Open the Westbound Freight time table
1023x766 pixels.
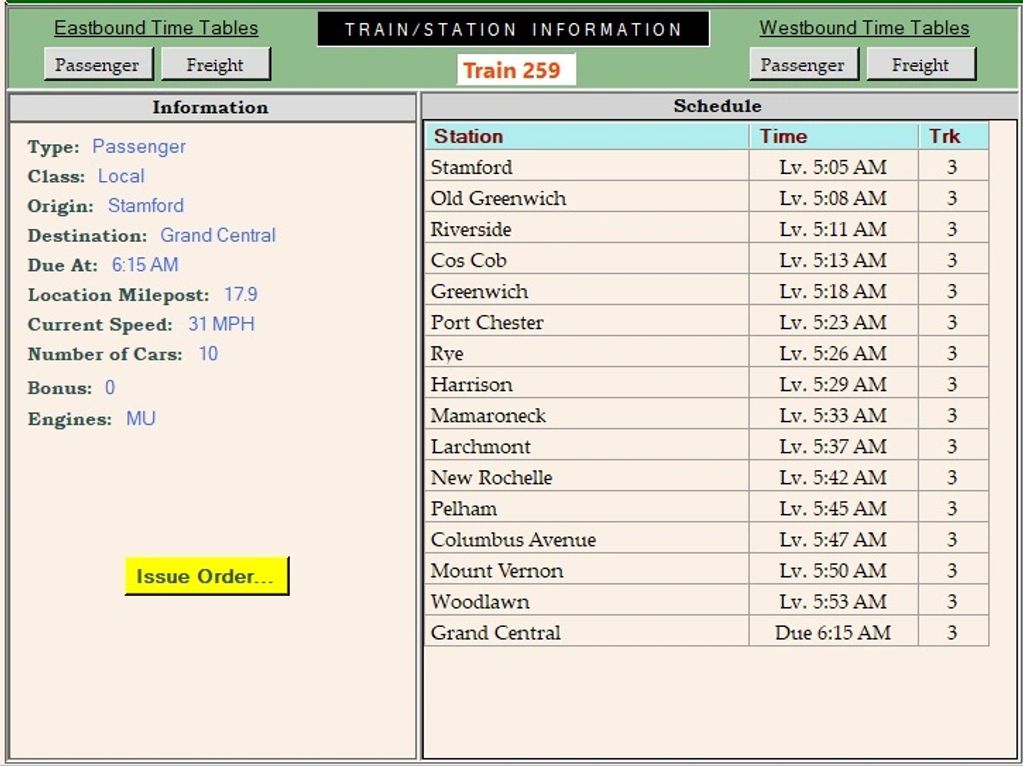point(920,65)
